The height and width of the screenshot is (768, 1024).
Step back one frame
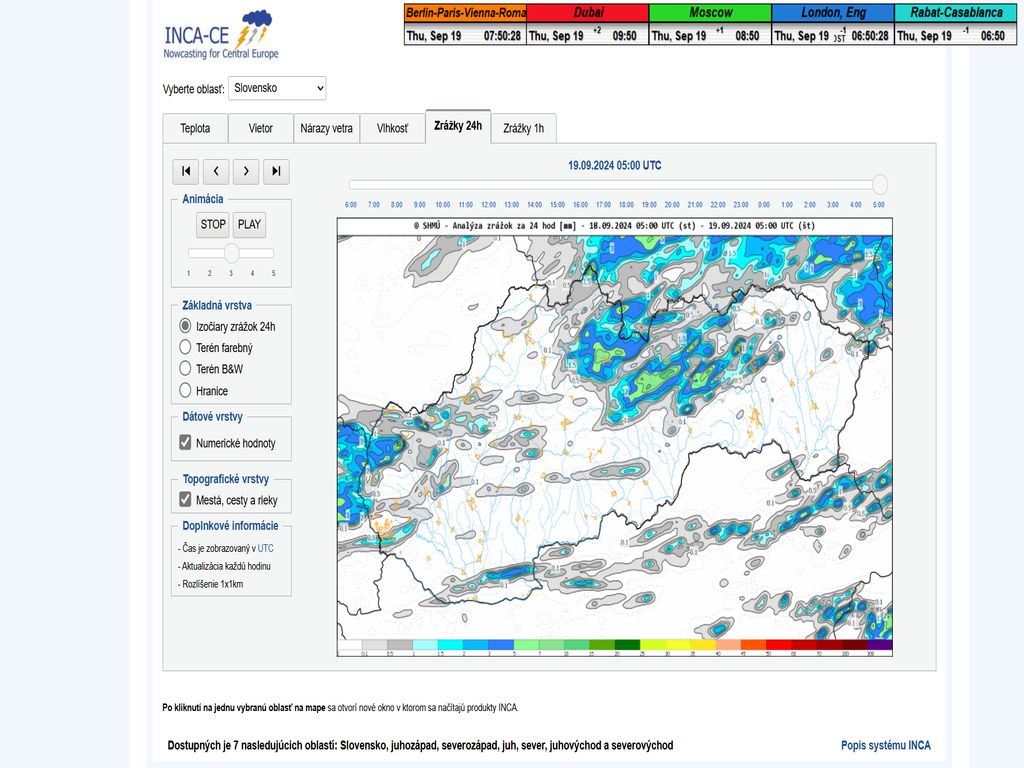coord(216,171)
